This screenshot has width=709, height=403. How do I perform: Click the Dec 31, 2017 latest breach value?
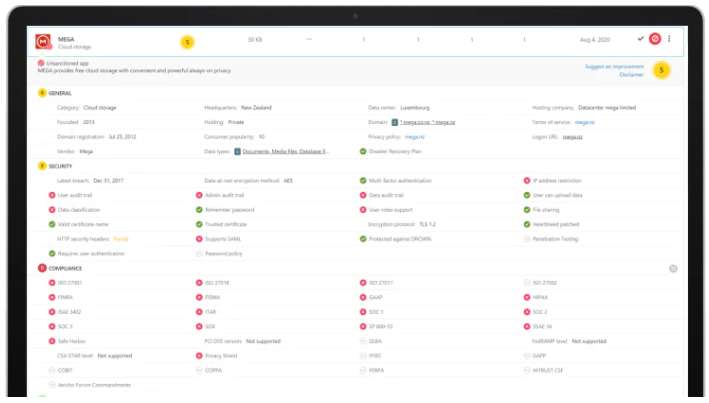click(x=109, y=180)
